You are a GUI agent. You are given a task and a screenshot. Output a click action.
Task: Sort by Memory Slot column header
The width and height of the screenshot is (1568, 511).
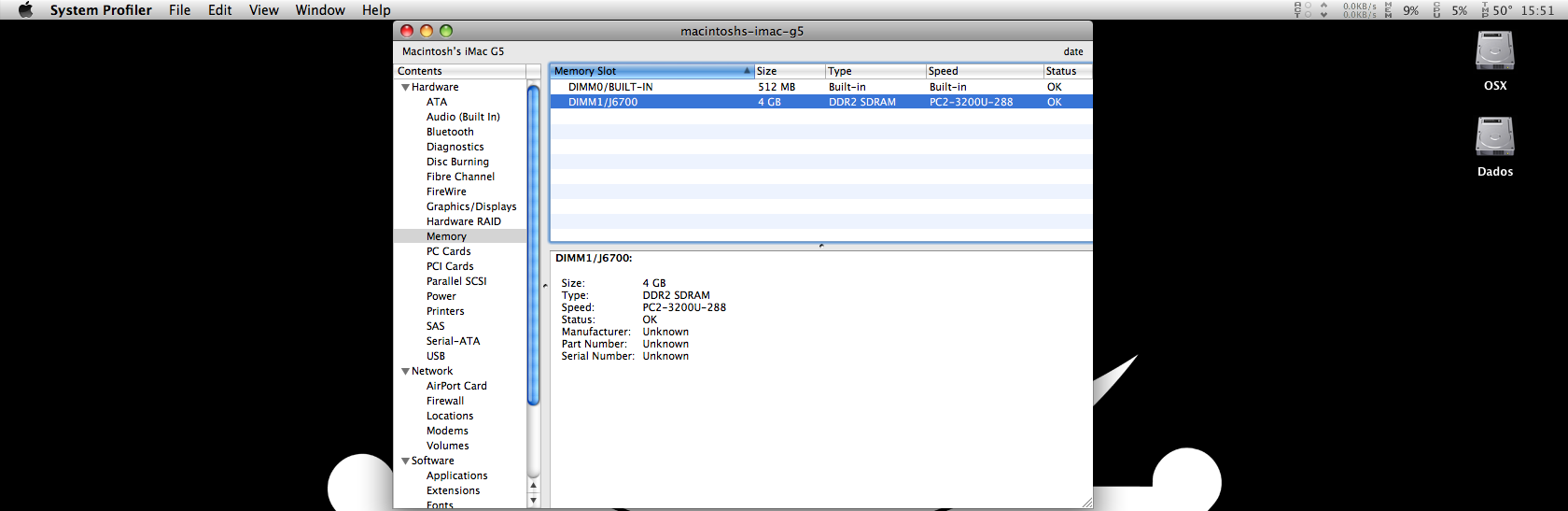point(651,71)
